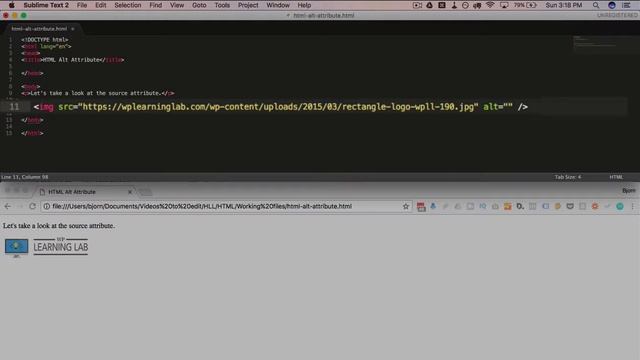This screenshot has height=360, width=640.
Task: Open the Goto menu
Action: 199,5
